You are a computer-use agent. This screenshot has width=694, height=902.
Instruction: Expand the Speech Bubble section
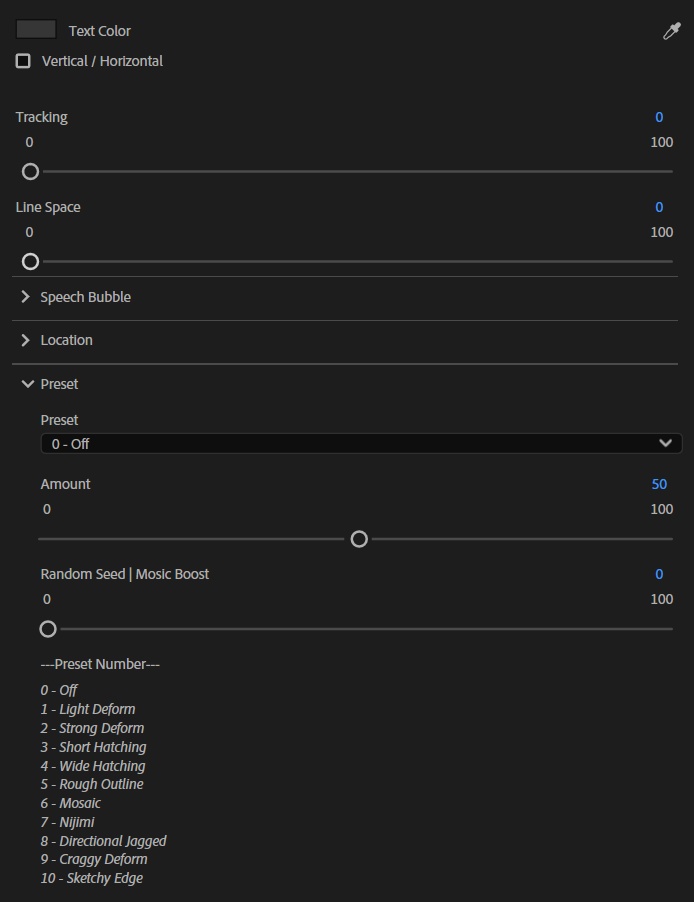[x=26, y=297]
